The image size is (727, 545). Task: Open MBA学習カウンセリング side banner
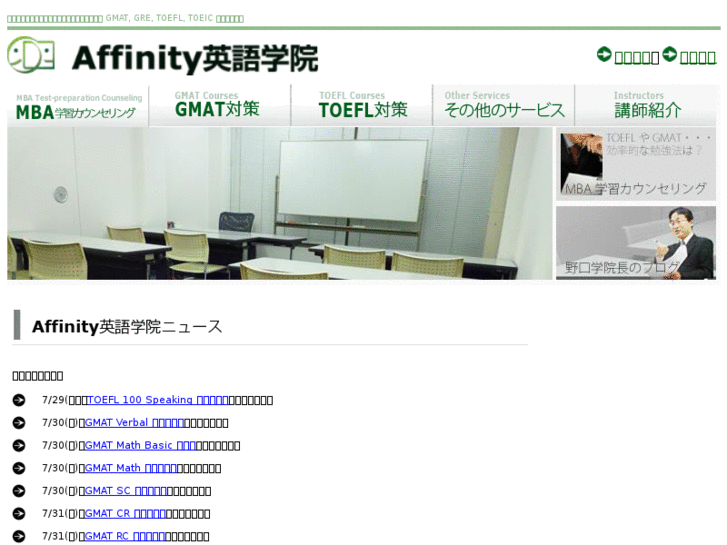click(x=636, y=164)
